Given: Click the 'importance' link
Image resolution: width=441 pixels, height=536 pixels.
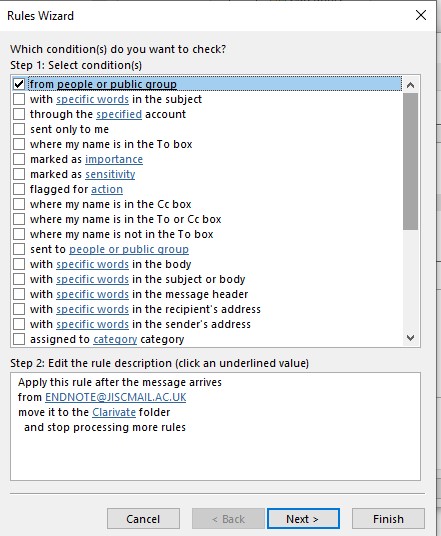Looking at the screenshot, I should point(114,159).
